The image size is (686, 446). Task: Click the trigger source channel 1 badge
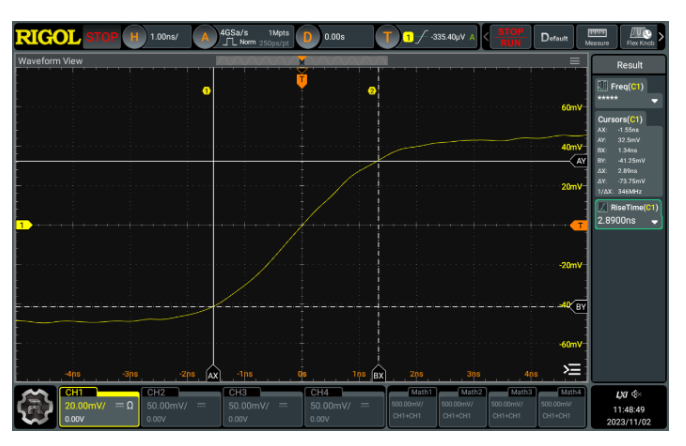point(408,37)
